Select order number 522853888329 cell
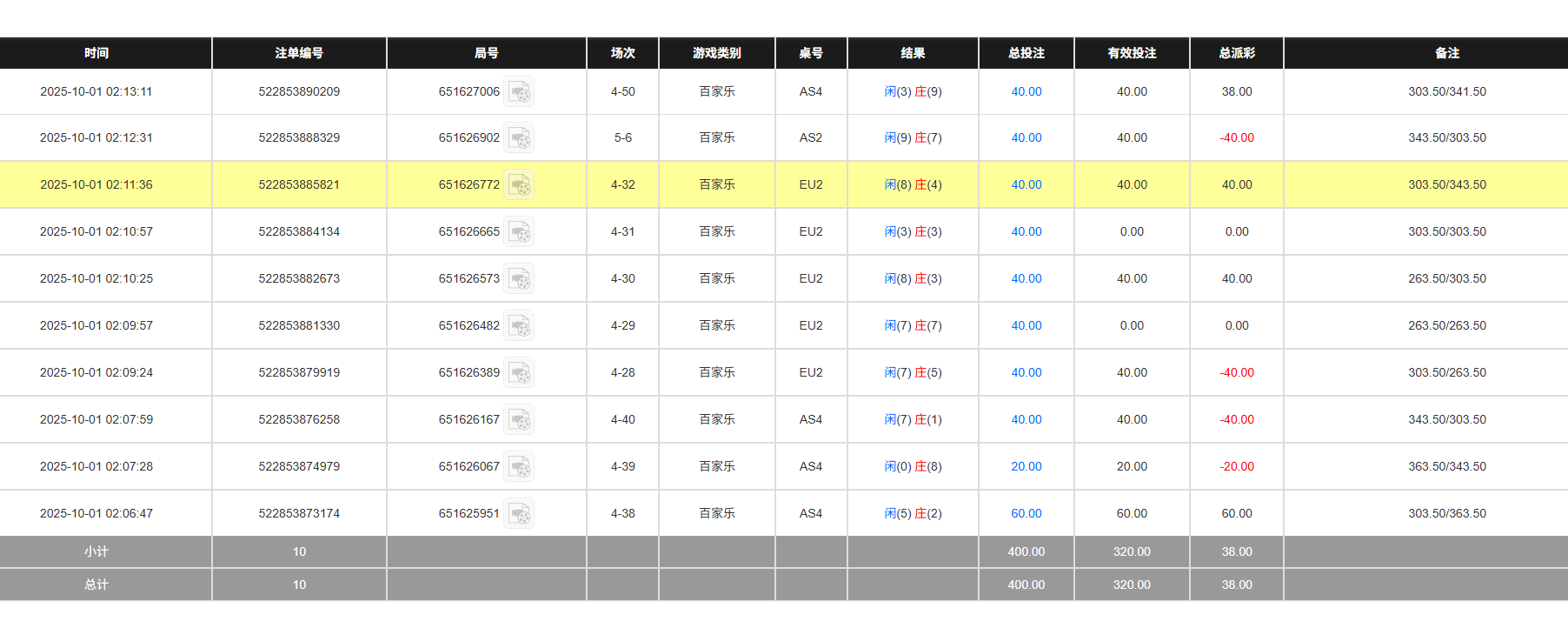This screenshot has width=1568, height=628. pyautogui.click(x=299, y=137)
